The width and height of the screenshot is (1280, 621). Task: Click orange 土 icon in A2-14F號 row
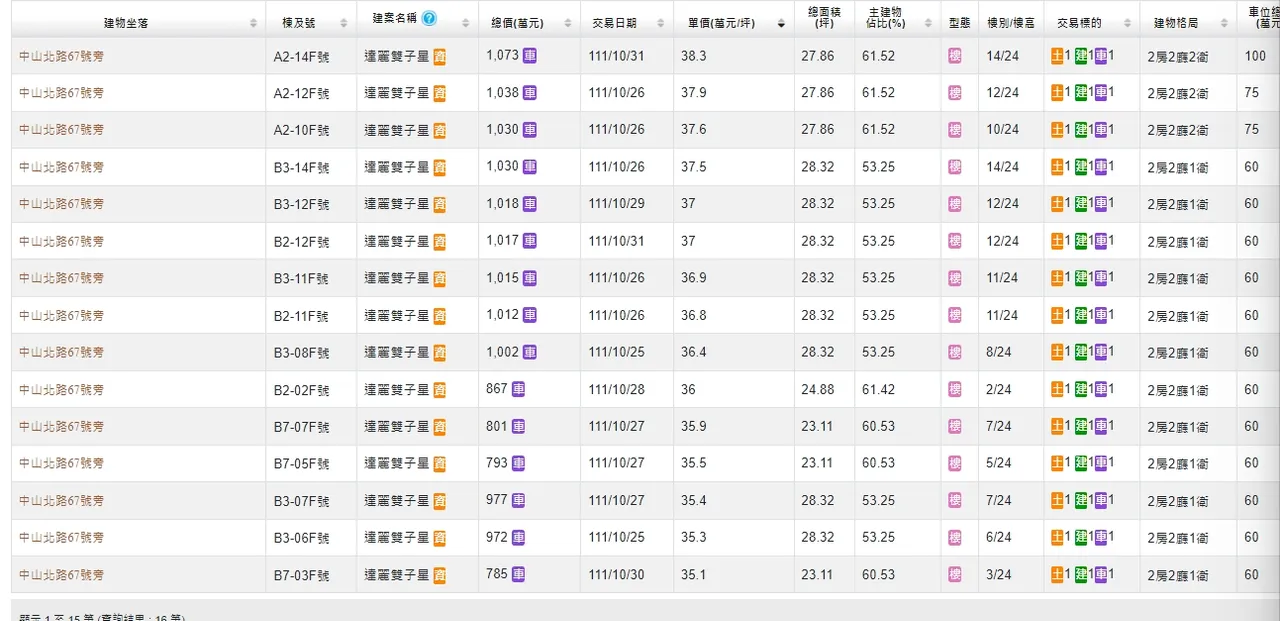[1058, 56]
